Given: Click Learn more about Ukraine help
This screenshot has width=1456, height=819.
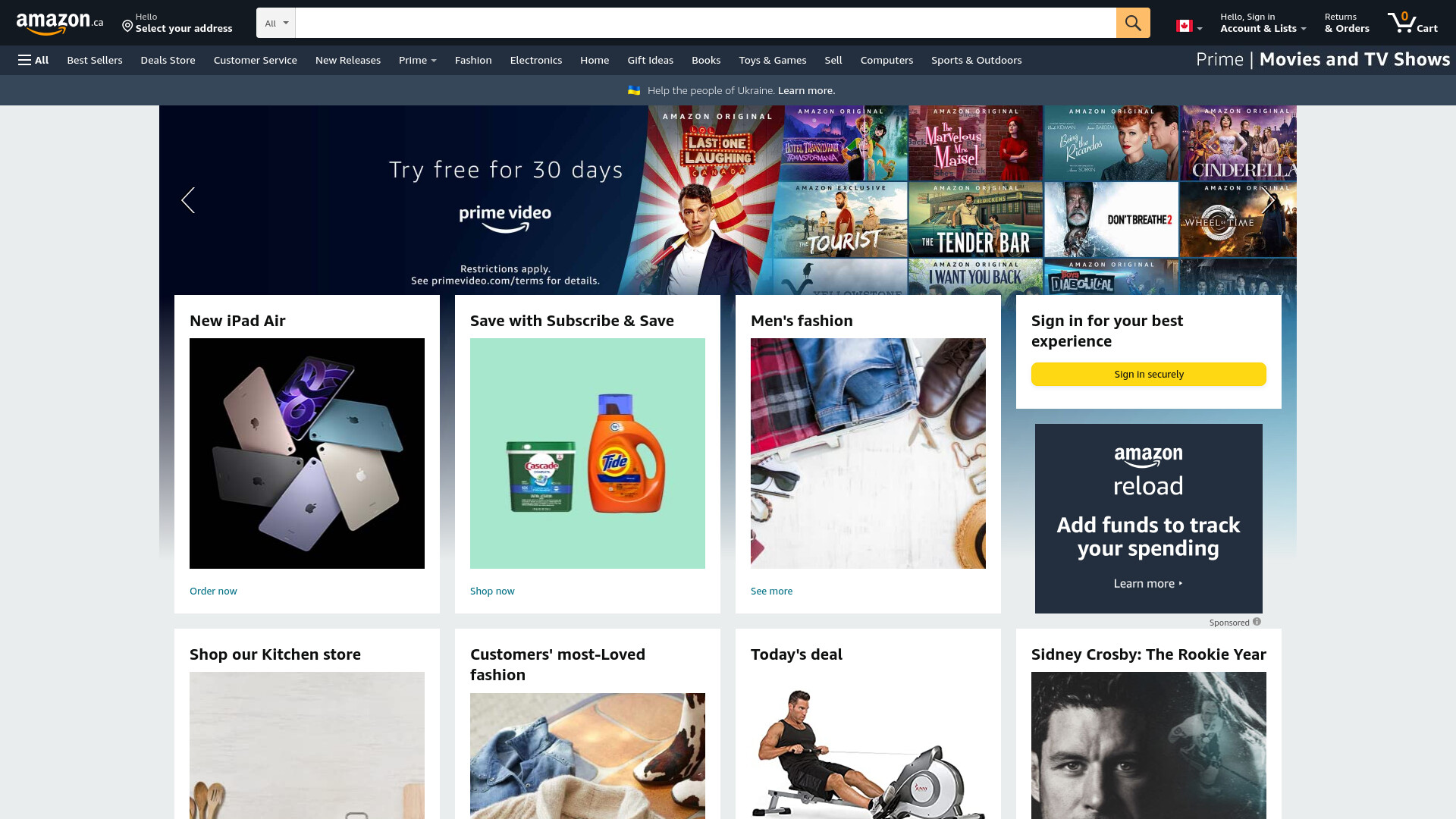Looking at the screenshot, I should pos(806,90).
